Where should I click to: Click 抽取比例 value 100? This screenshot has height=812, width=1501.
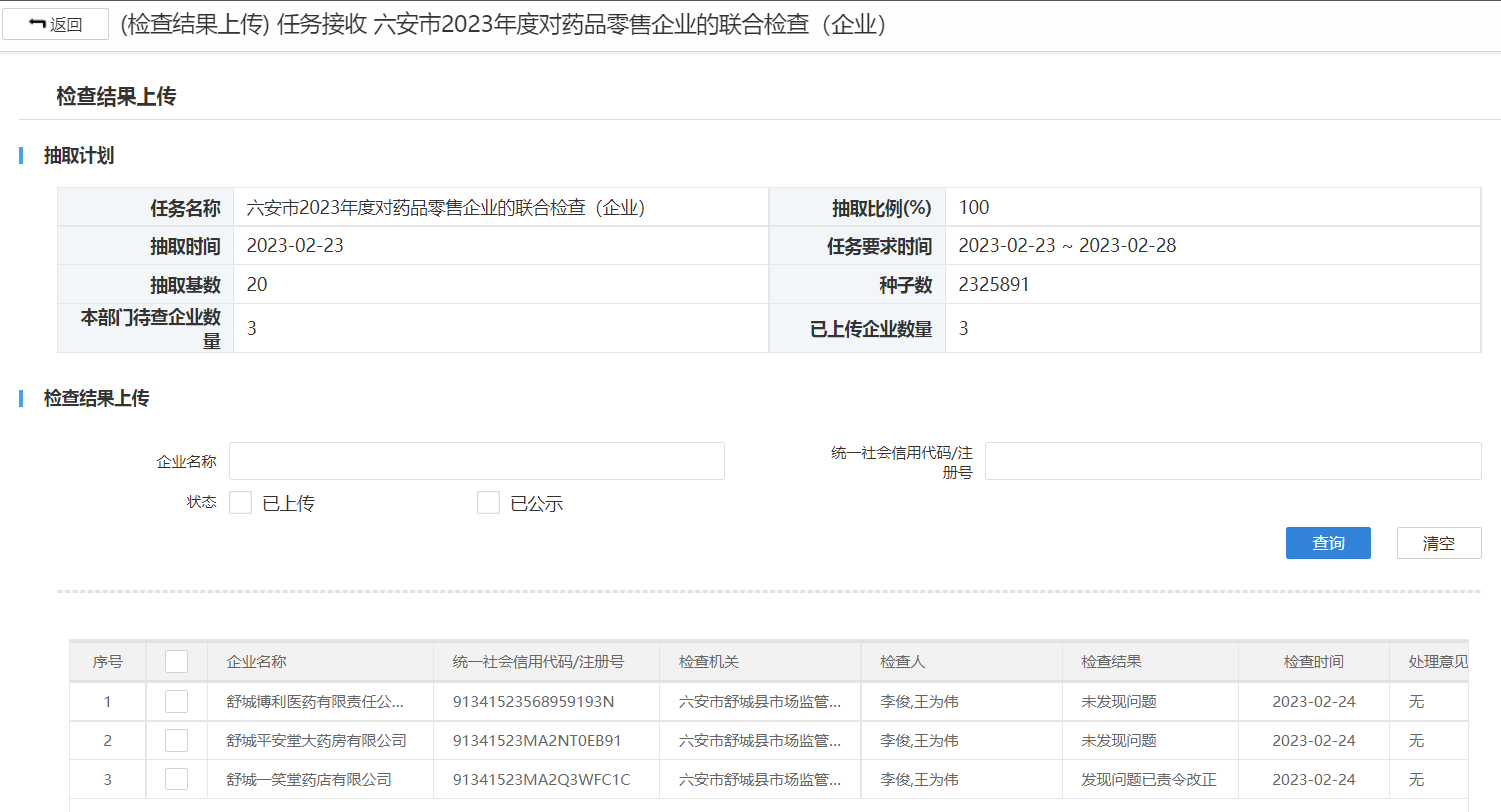click(x=974, y=208)
